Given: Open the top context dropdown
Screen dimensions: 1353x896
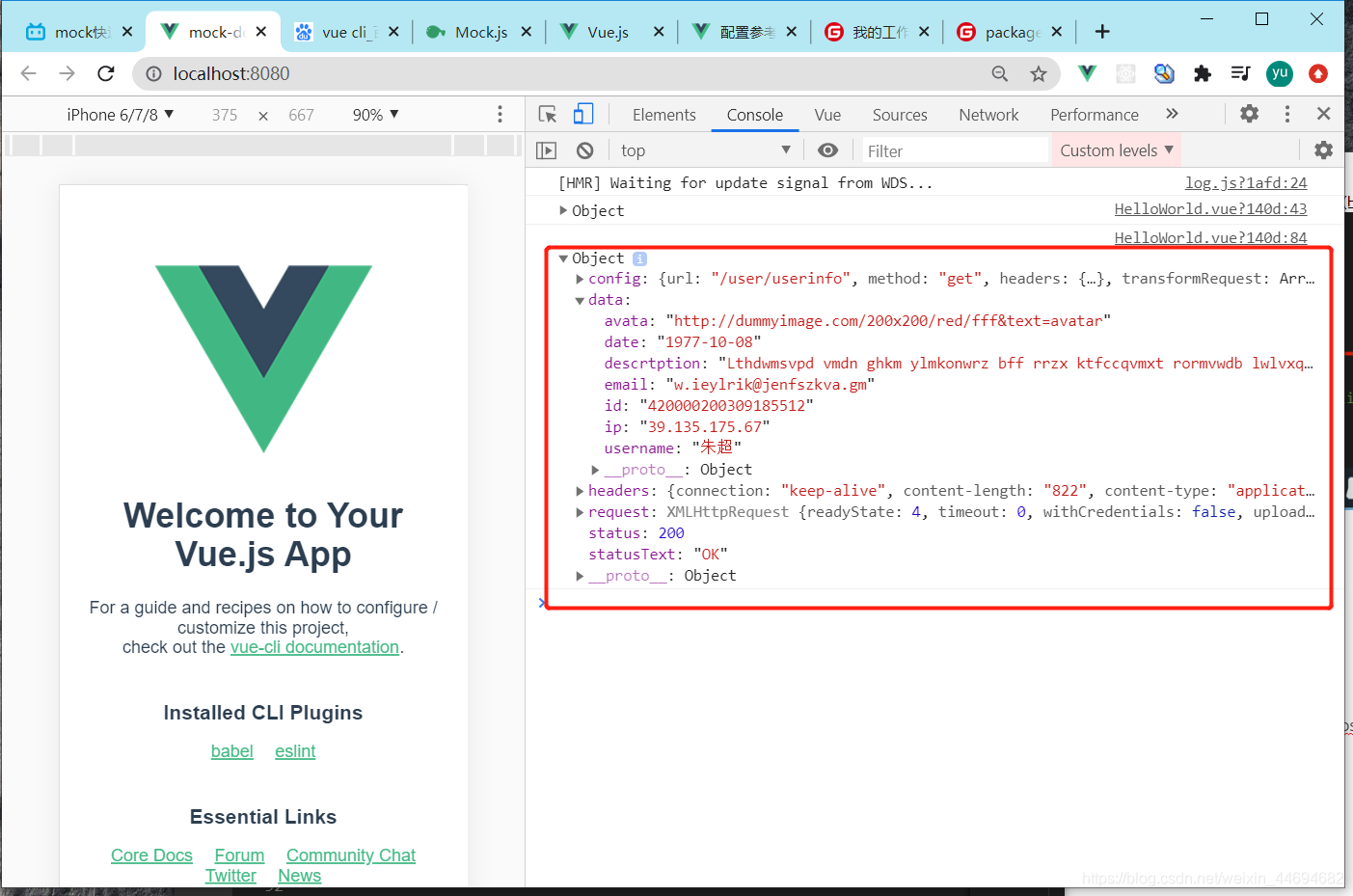Looking at the screenshot, I should 706,150.
